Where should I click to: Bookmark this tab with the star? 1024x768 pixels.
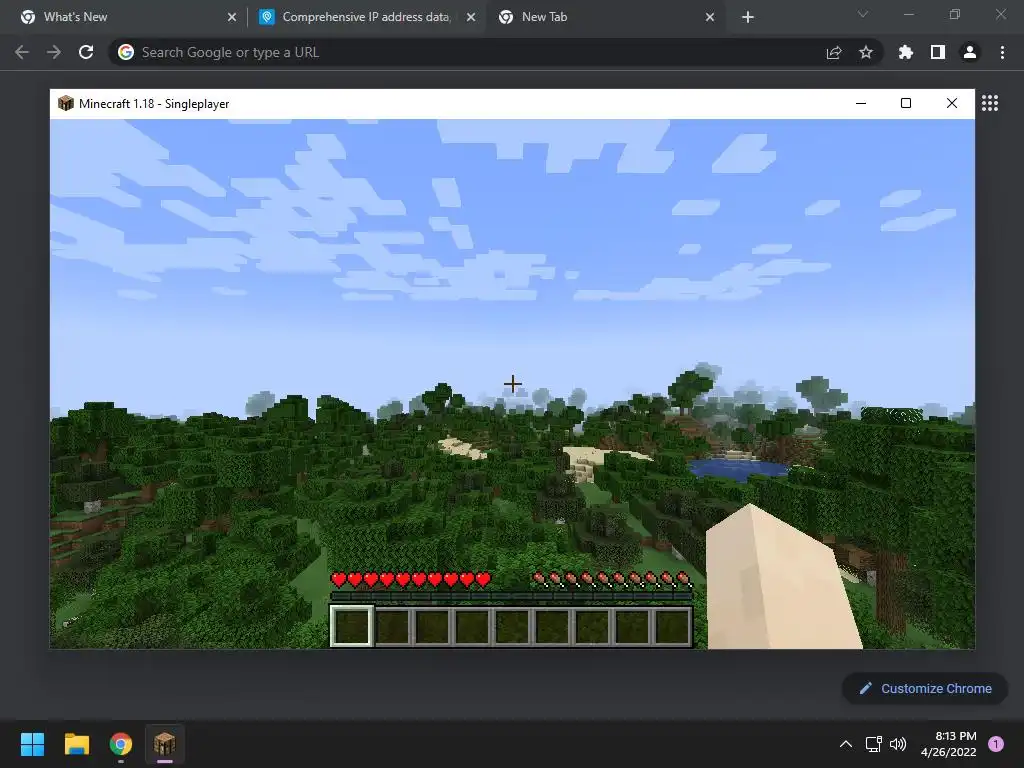coord(866,52)
